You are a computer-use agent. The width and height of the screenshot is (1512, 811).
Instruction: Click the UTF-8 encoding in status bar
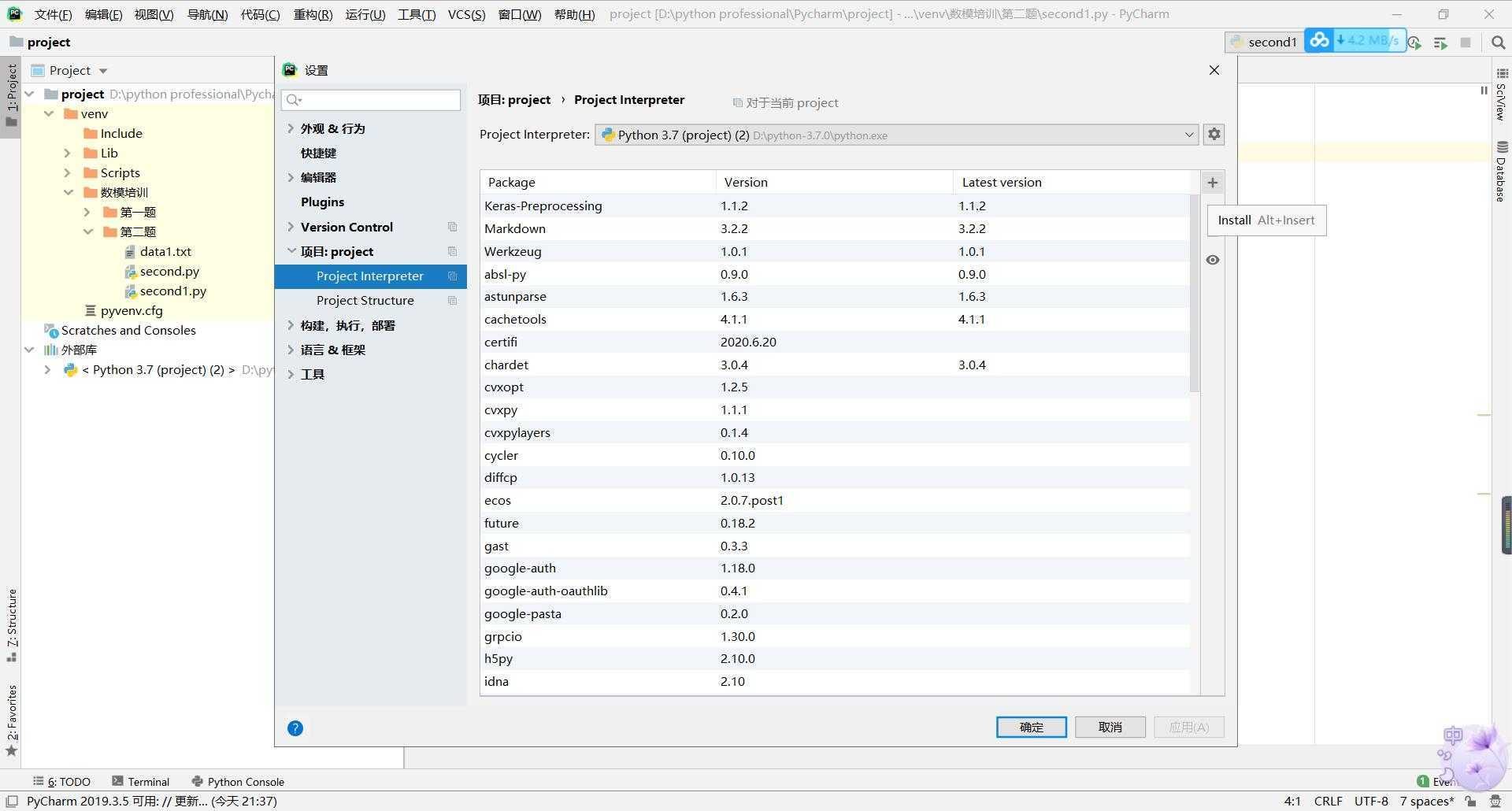1371,801
